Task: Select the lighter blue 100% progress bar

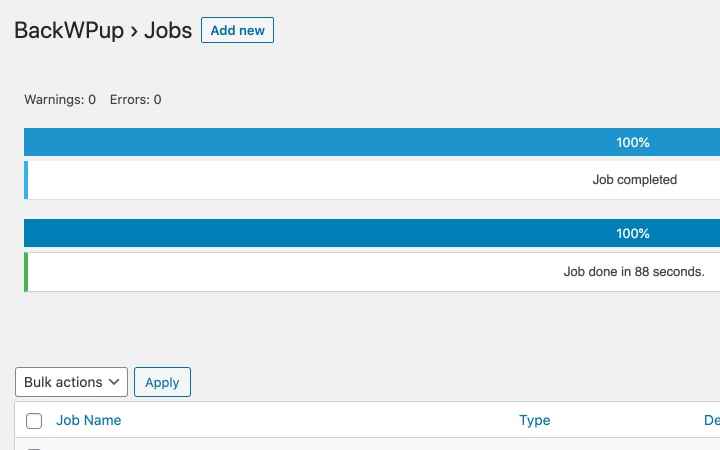Action: (x=372, y=142)
